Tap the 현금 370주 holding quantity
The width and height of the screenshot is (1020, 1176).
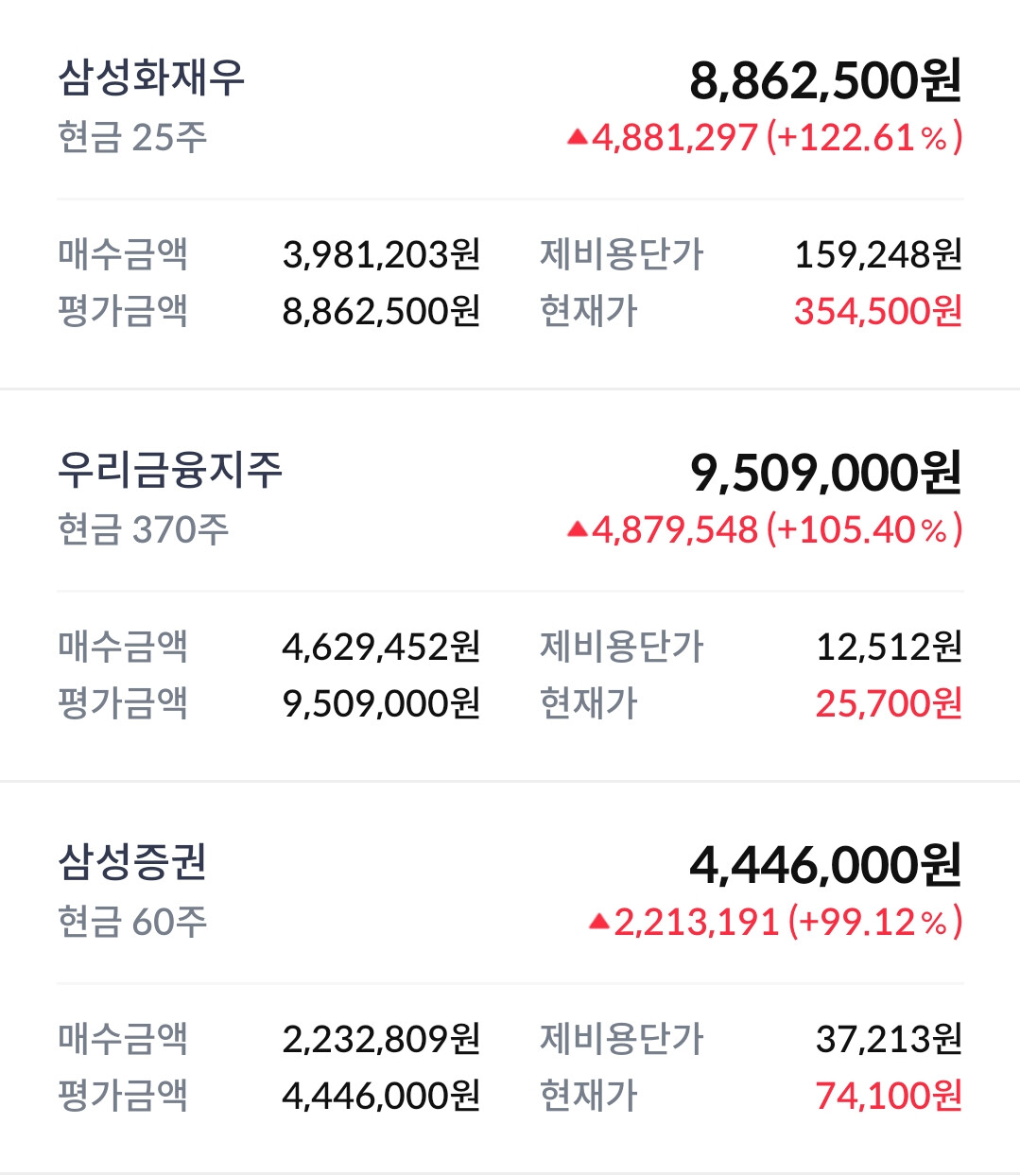(143, 530)
